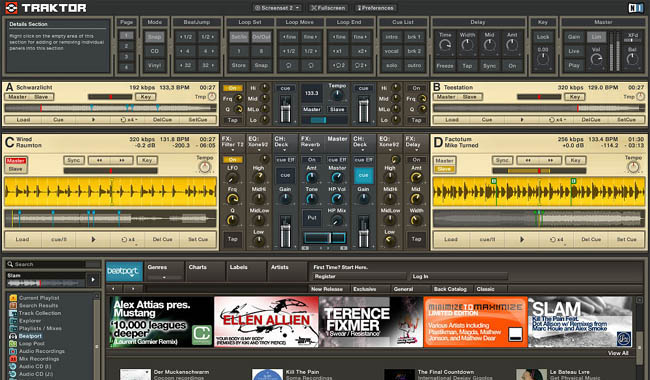Click the Master Vol knob
Screen dimensions: 650x380
pyautogui.click(x=596, y=59)
